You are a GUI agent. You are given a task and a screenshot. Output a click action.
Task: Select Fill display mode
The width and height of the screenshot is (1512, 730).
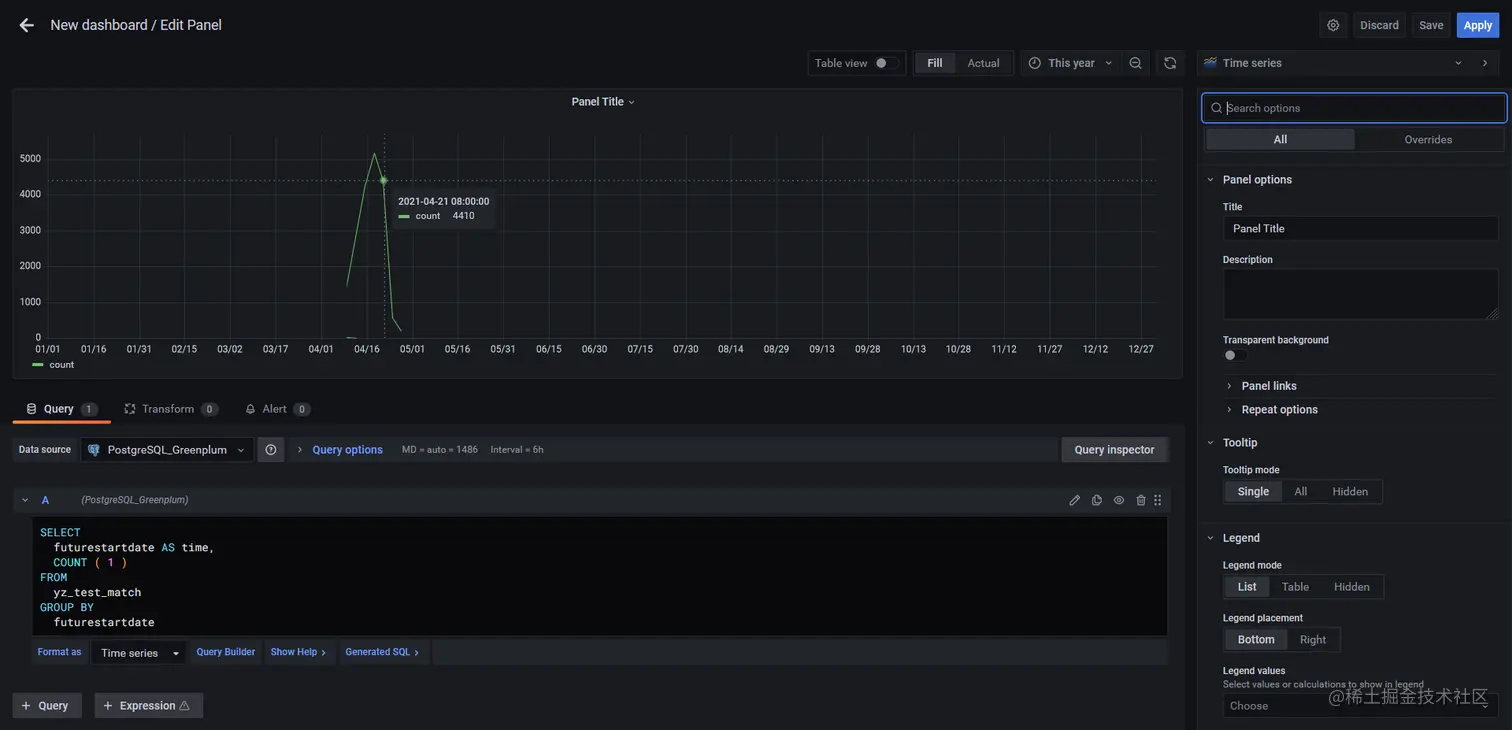click(935, 63)
